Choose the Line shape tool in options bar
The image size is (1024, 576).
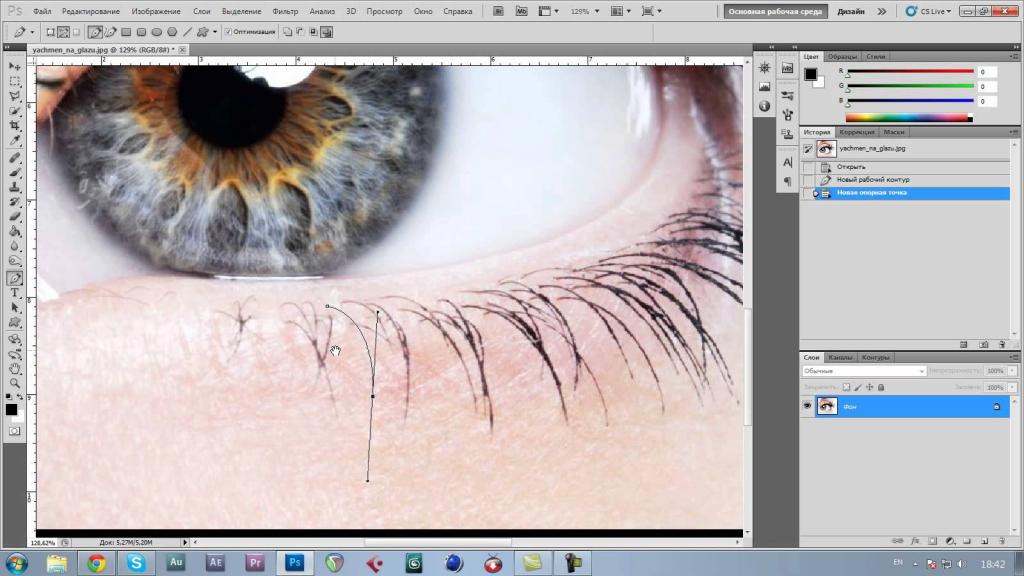coord(187,32)
